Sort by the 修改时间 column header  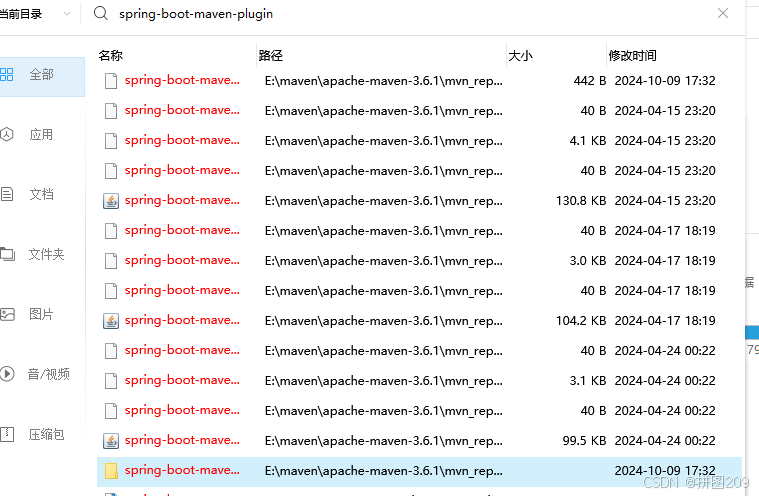[x=632, y=56]
